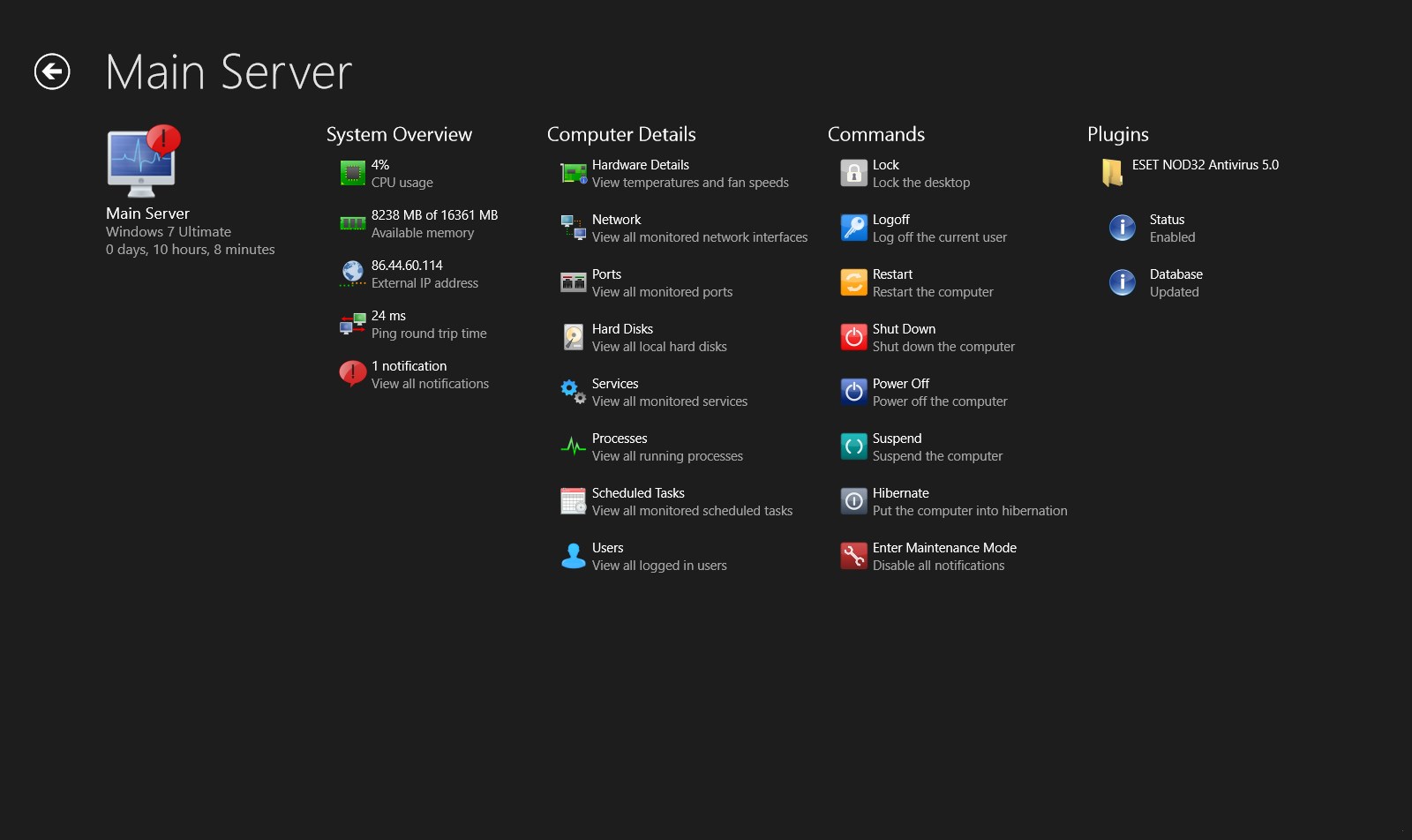View all notifications link
Screen dimensions: 1412x840
(430, 384)
